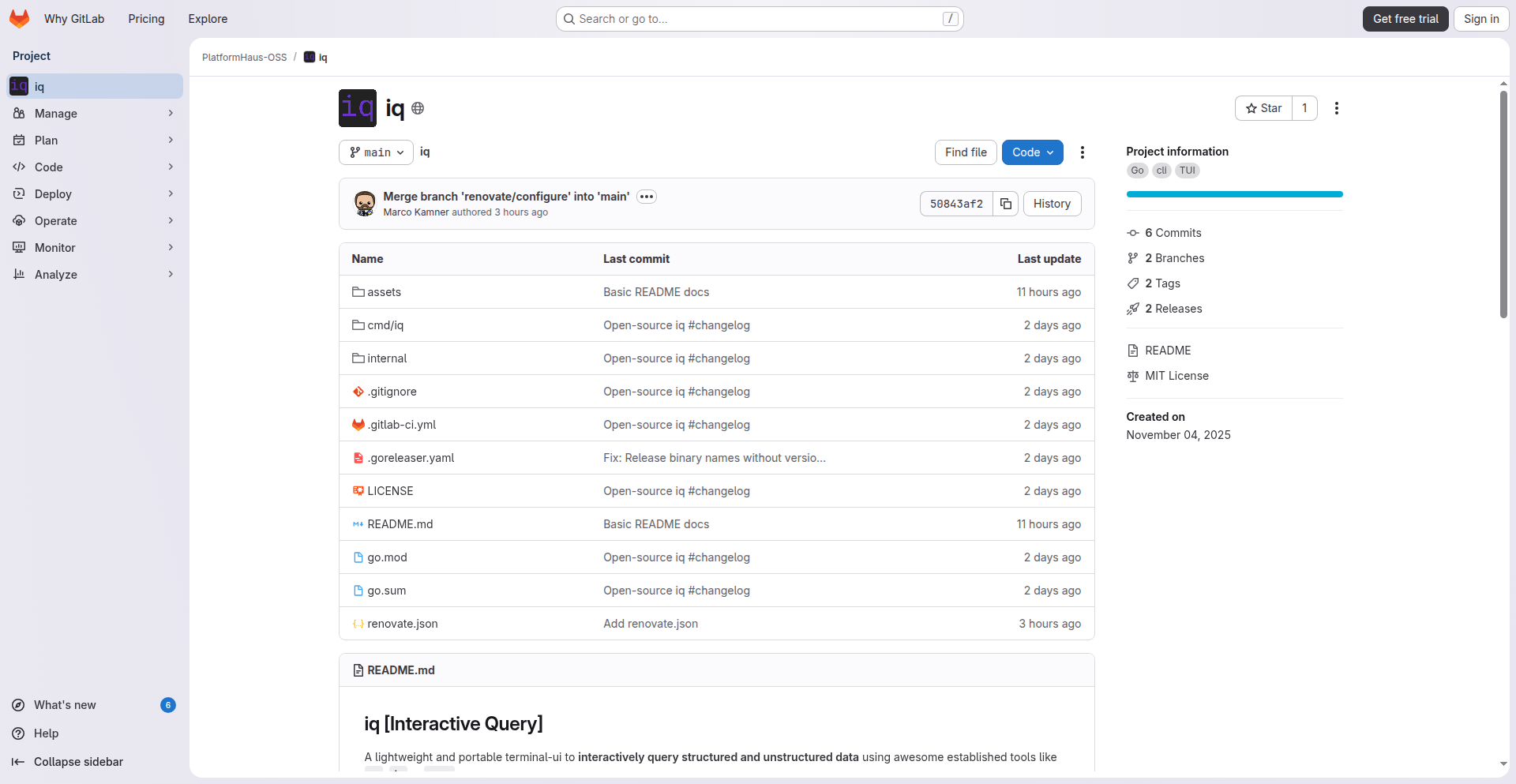This screenshot has width=1516, height=784.
Task: Copy the commit SHA 50843af2
Action: [1005, 204]
